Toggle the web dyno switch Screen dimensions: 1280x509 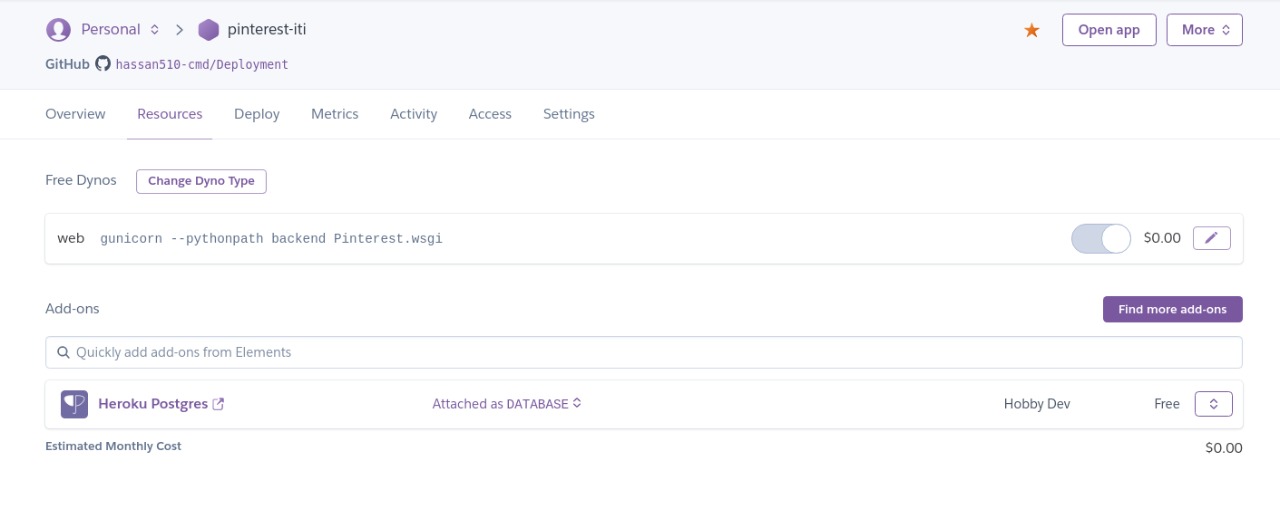tap(1101, 238)
